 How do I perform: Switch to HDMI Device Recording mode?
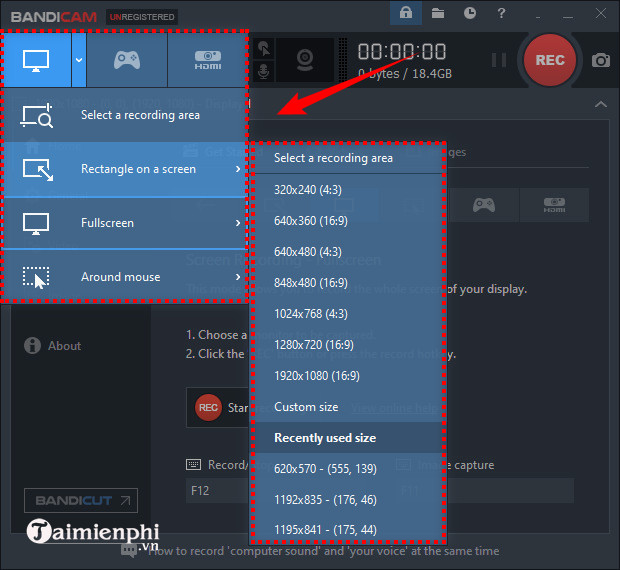[208, 60]
